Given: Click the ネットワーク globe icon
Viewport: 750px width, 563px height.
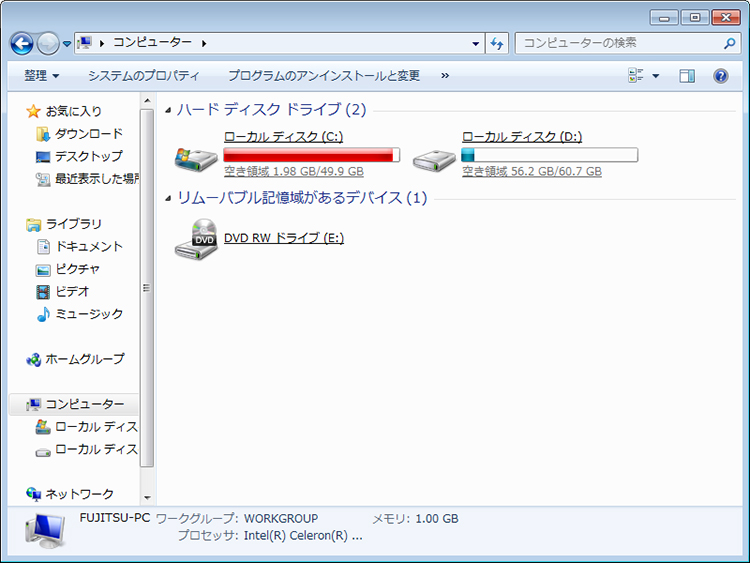Looking at the screenshot, I should click(x=33, y=494).
